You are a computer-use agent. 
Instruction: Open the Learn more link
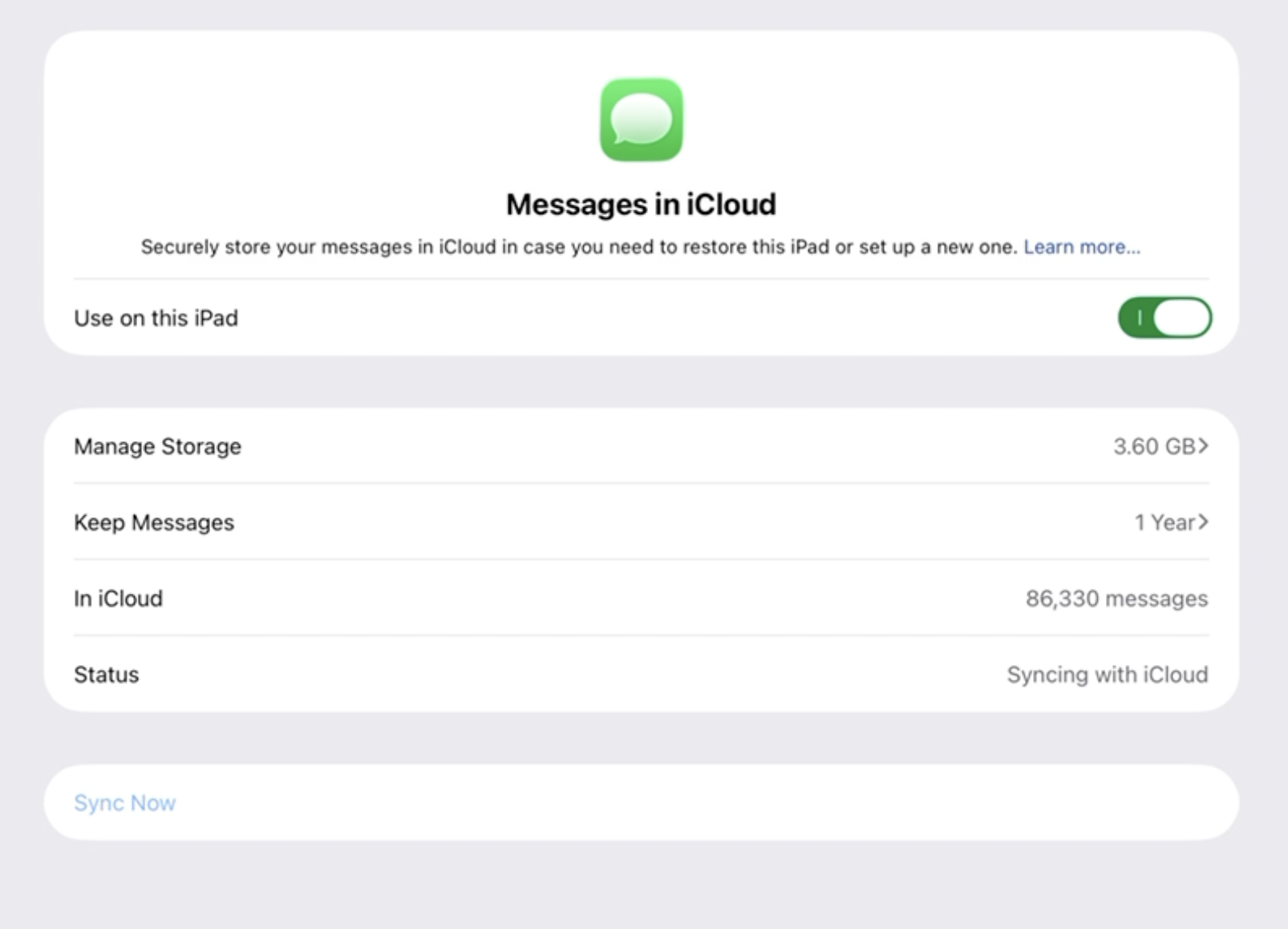(x=1082, y=247)
